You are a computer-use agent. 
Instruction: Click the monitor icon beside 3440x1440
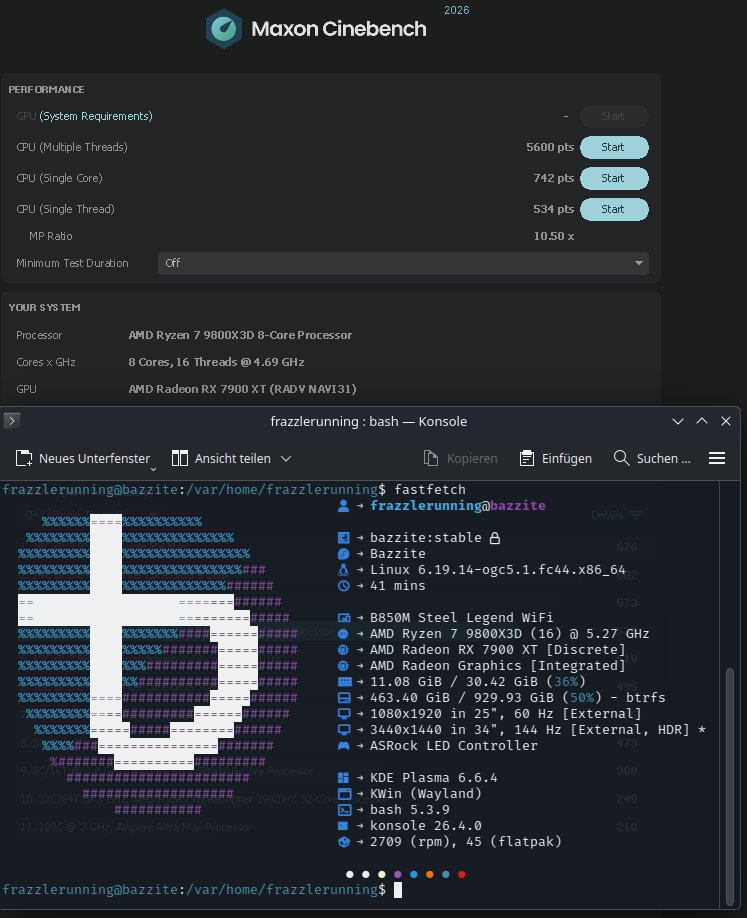pyautogui.click(x=344, y=730)
